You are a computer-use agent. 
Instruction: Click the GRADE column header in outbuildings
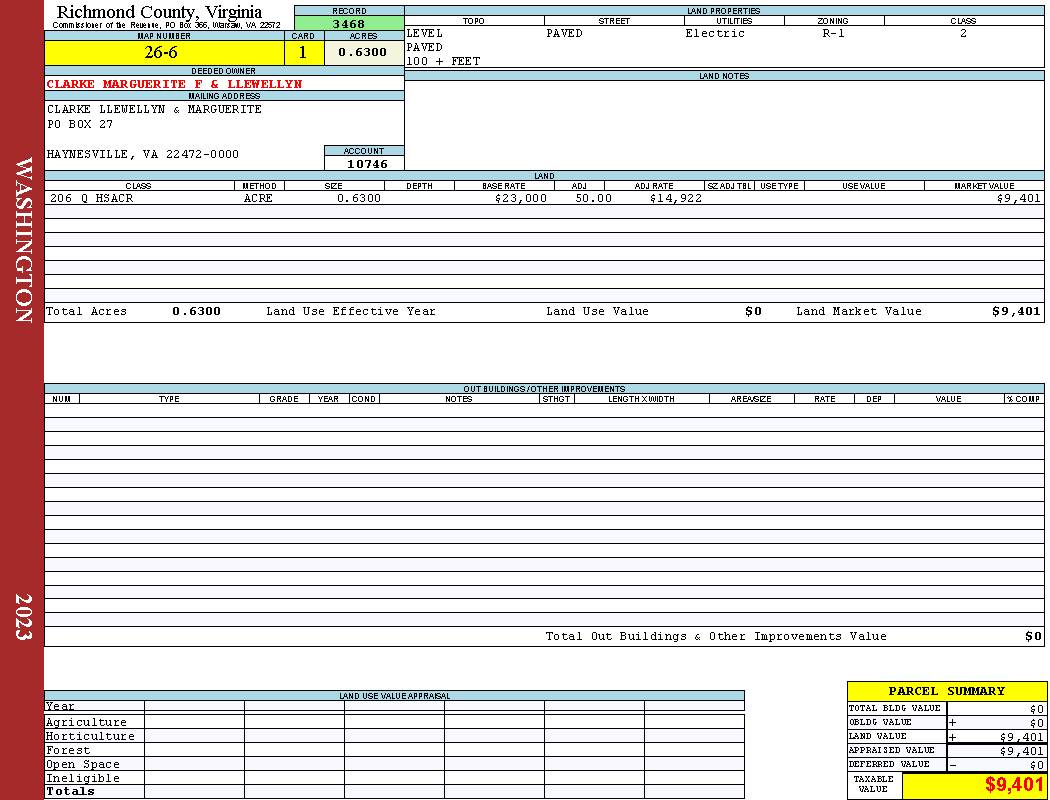284,399
